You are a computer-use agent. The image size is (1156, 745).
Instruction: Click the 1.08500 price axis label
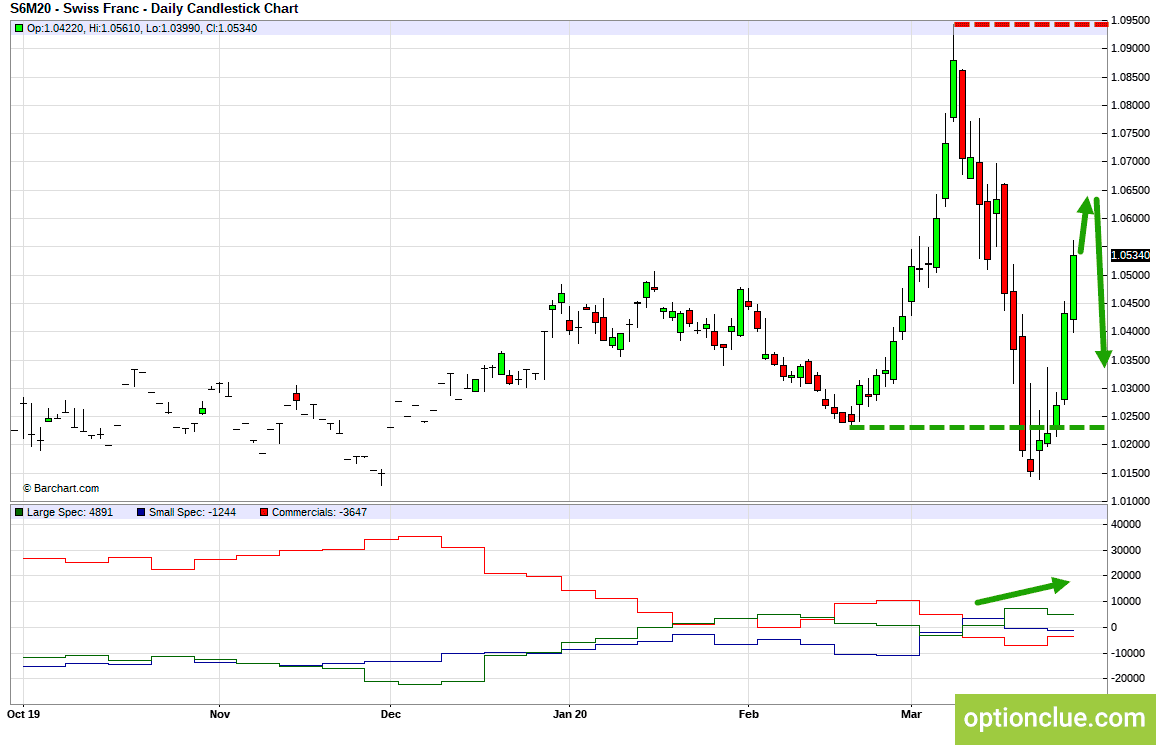pos(1130,77)
